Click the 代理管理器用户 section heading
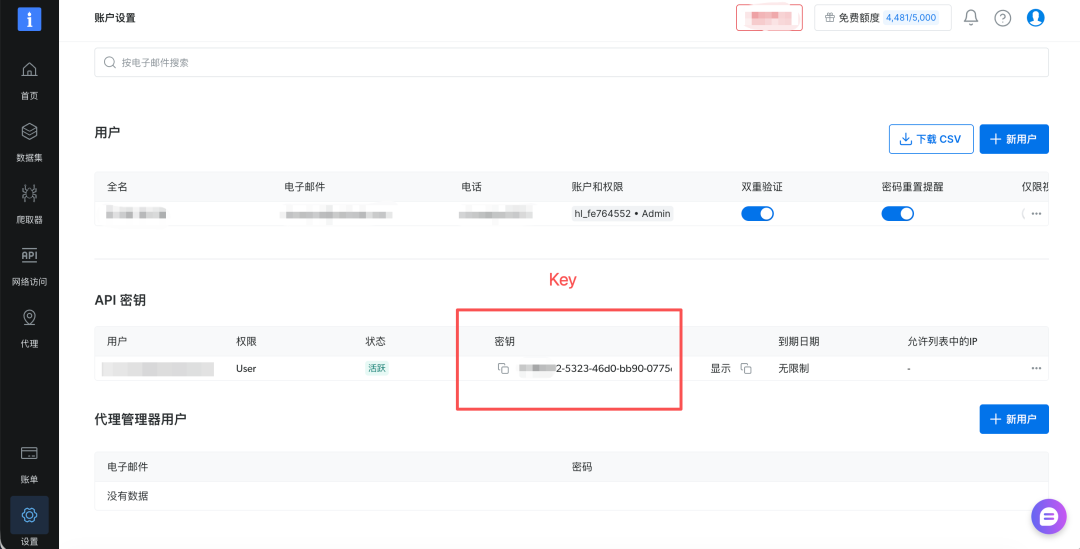The image size is (1080, 549). click(141, 419)
